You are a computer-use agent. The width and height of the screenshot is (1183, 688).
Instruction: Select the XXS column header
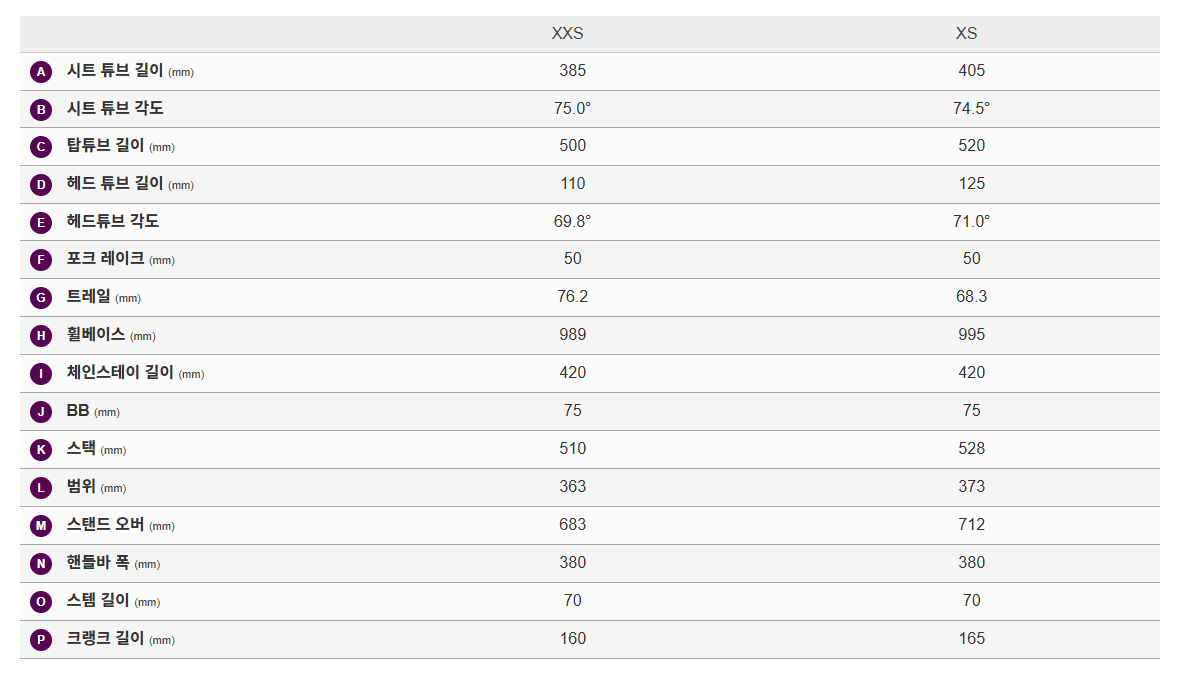(567, 33)
